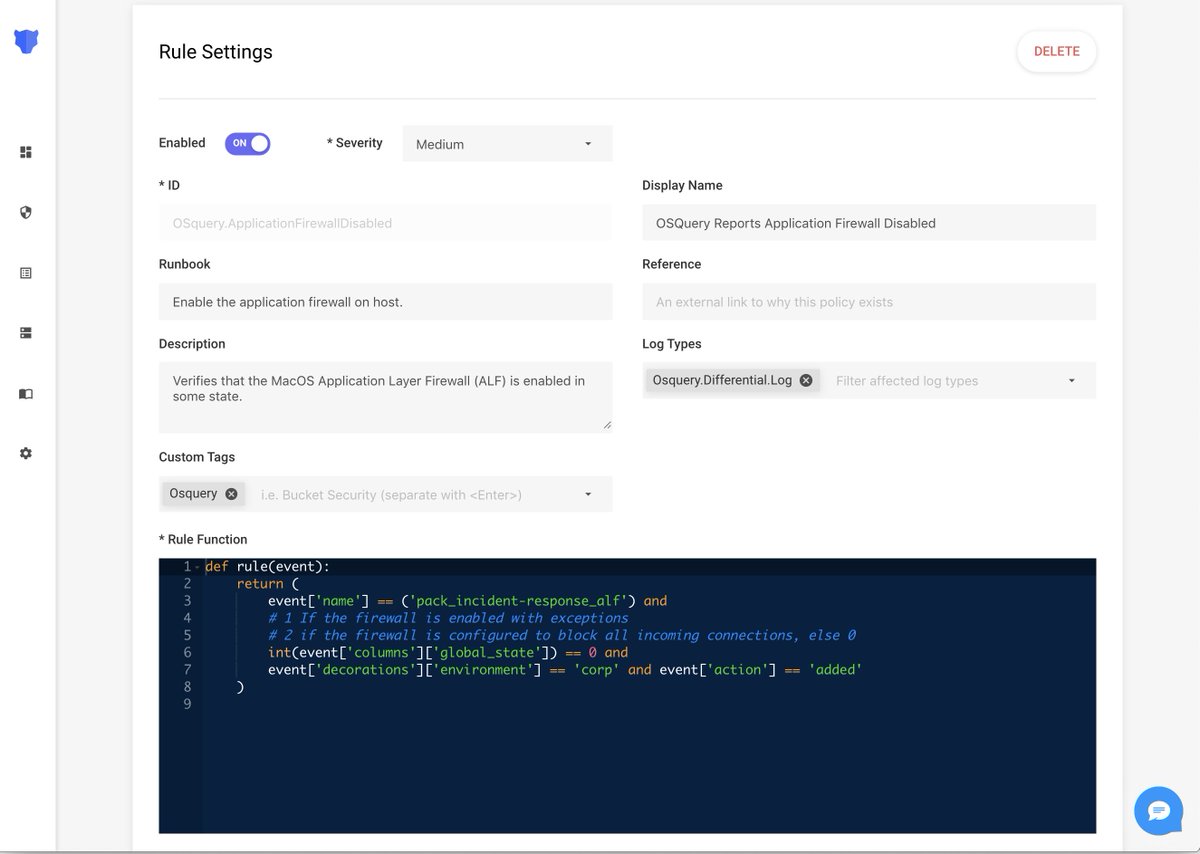Click the Log Types label
The height and width of the screenshot is (854, 1200).
[671, 344]
